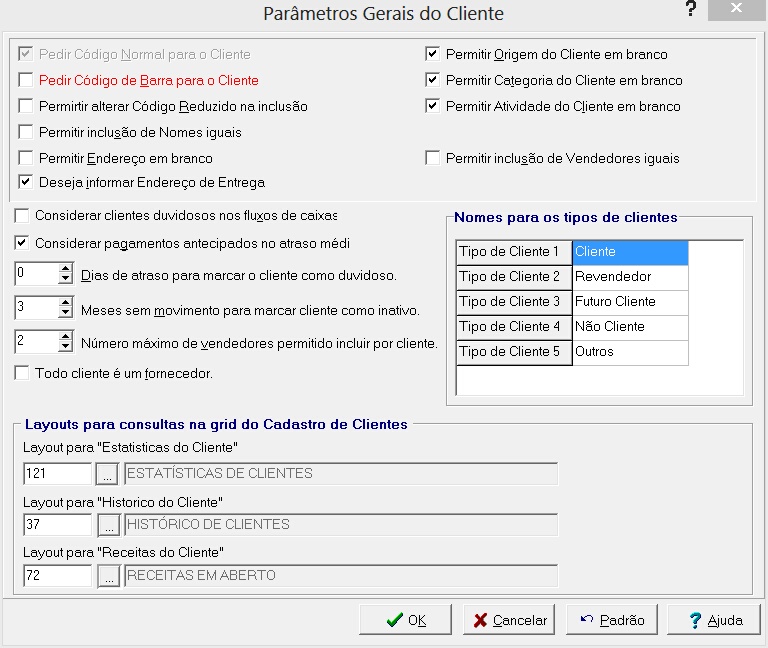Open lookup button for Historico do Cliente layout

click(109, 525)
